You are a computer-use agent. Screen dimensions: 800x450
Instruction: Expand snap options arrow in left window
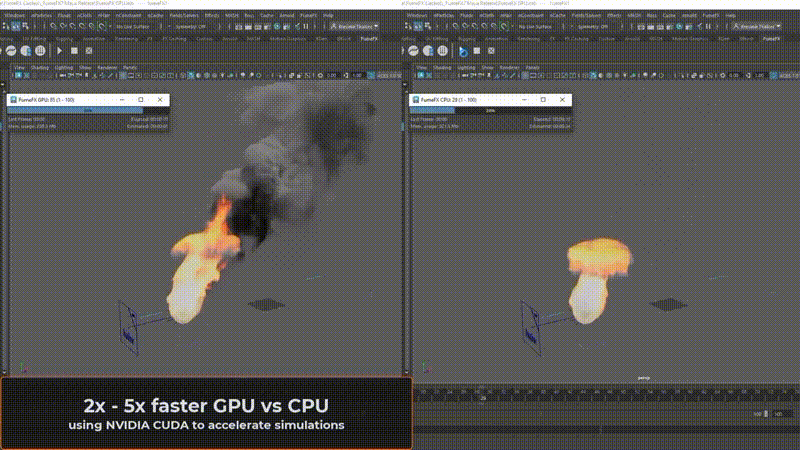110,26
